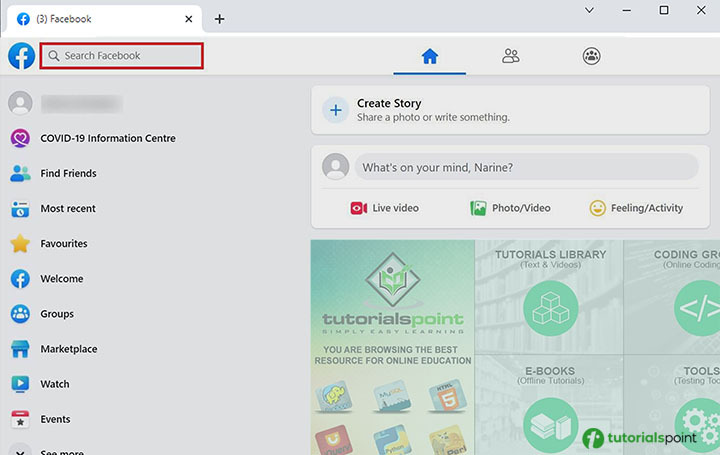Open Events from the sidebar
This screenshot has height=455, width=720.
56,419
